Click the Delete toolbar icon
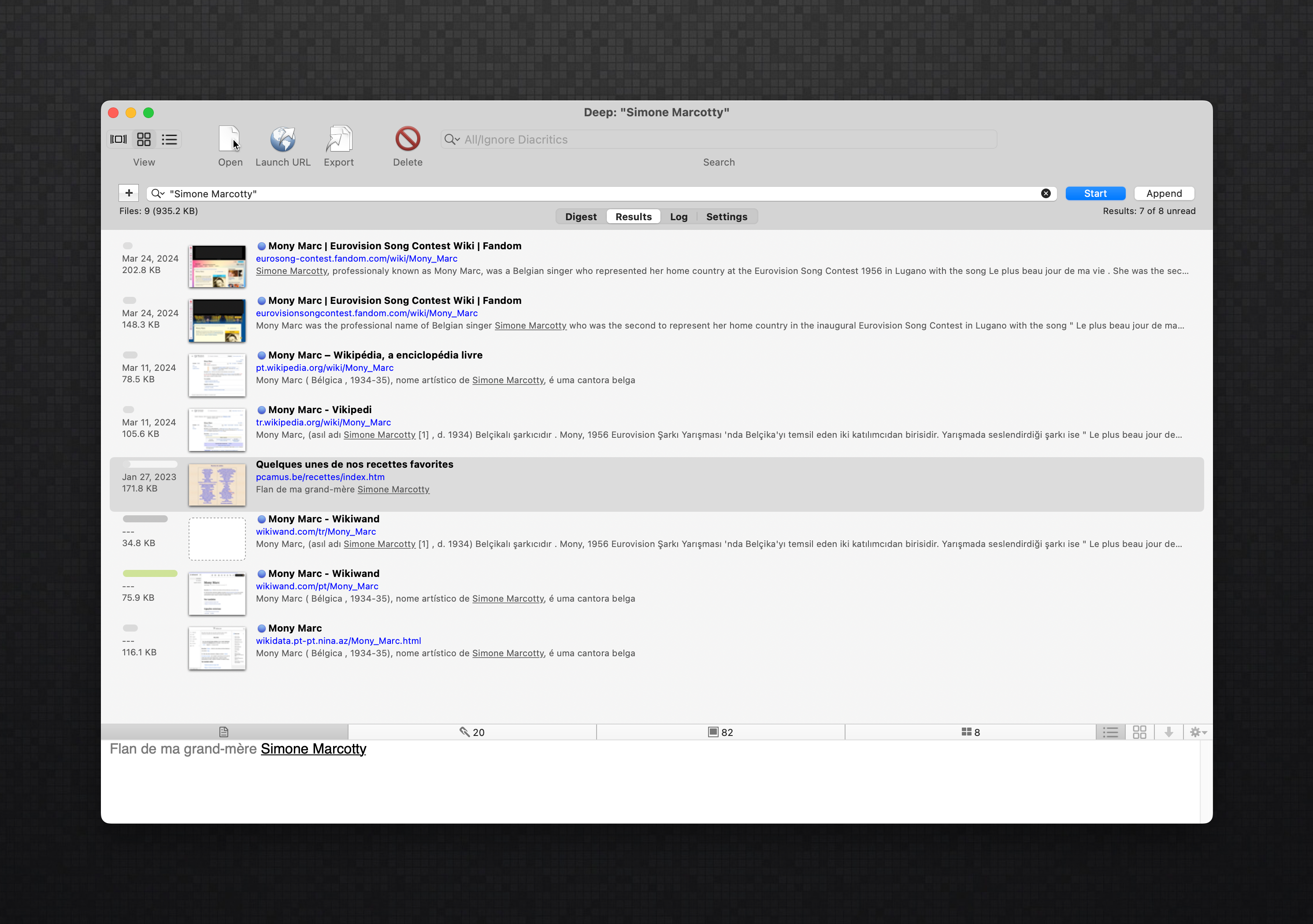The width and height of the screenshot is (1313, 924). click(x=408, y=139)
